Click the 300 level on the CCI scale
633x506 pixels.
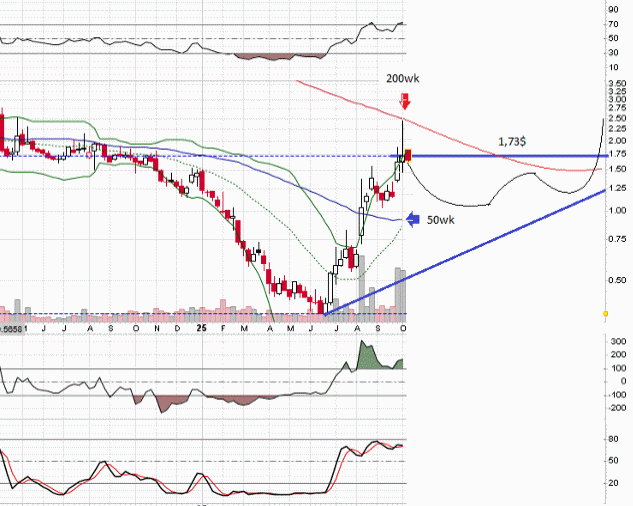click(616, 341)
